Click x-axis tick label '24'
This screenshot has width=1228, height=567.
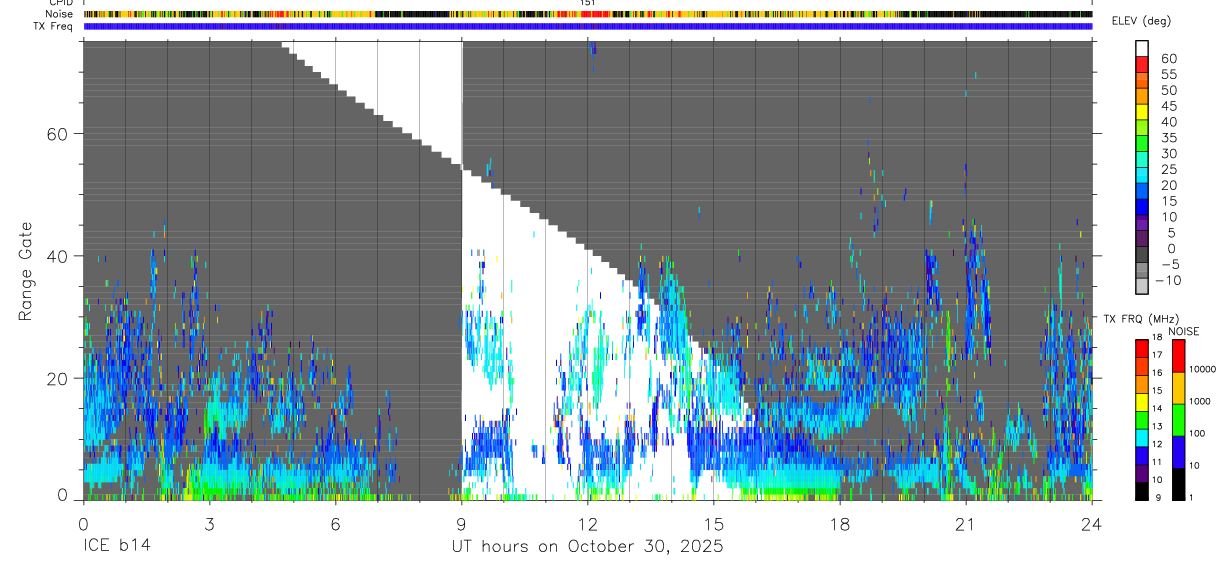[1092, 524]
